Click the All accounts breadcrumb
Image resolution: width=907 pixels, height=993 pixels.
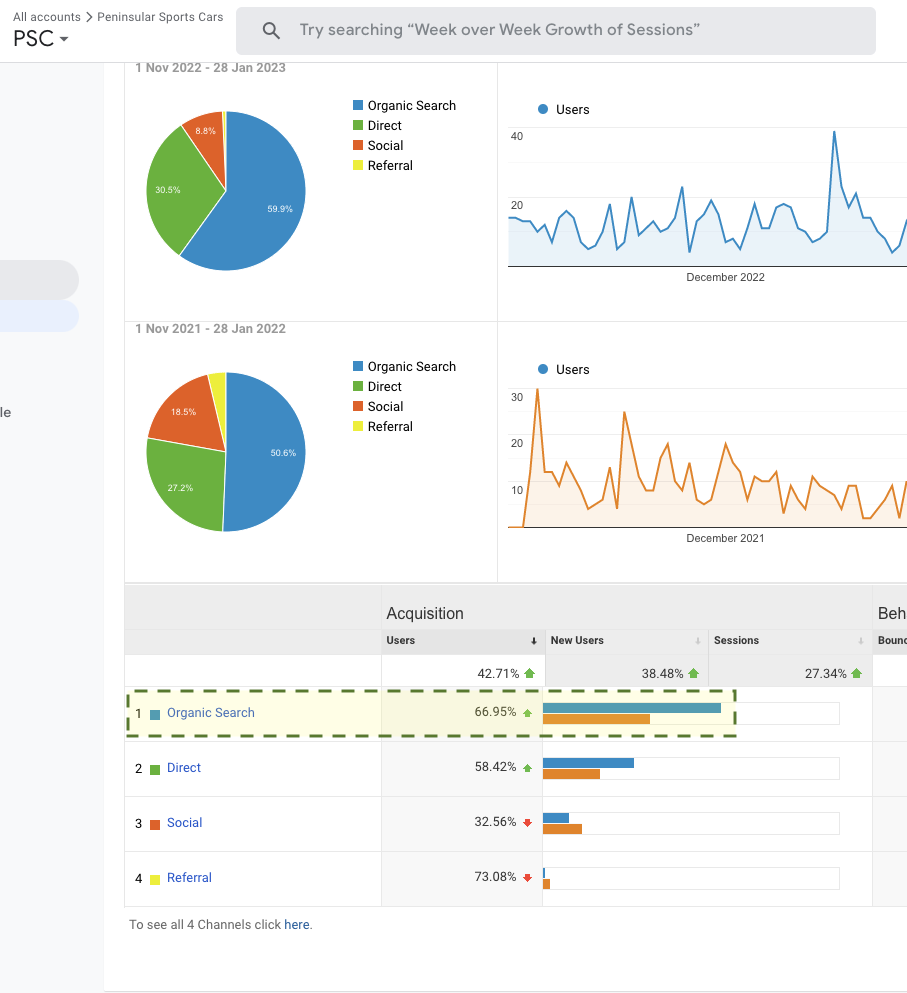(x=47, y=17)
